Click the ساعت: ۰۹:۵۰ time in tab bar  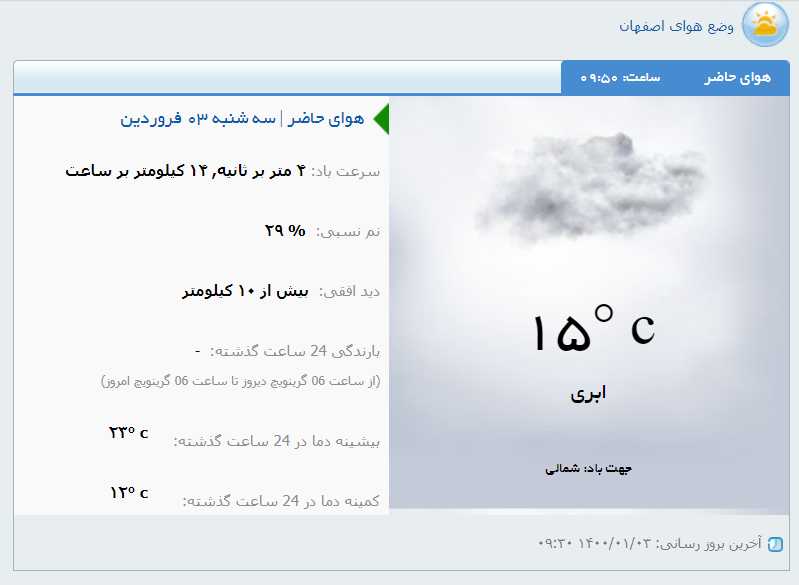pyautogui.click(x=620, y=77)
